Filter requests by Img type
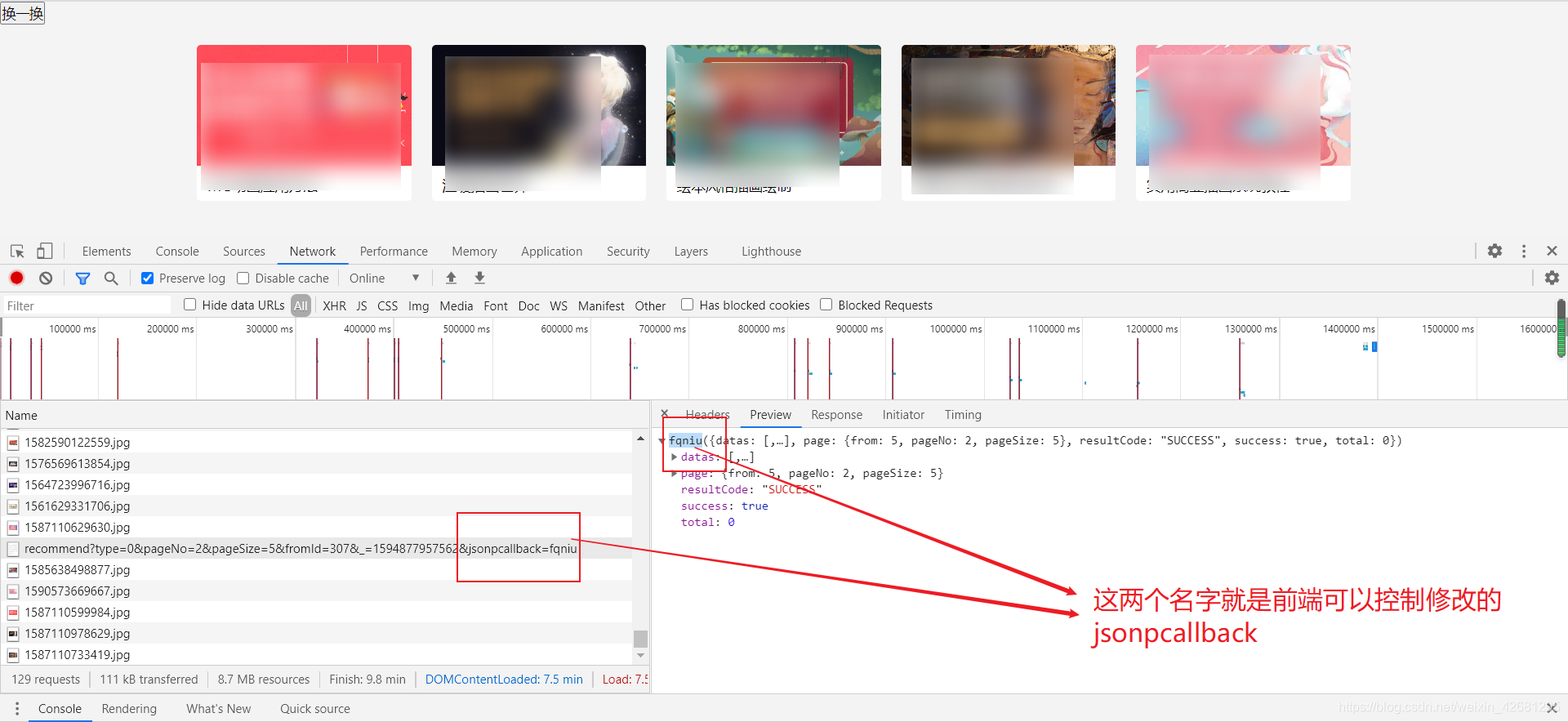Viewport: 1568px width, 722px height. (x=418, y=305)
